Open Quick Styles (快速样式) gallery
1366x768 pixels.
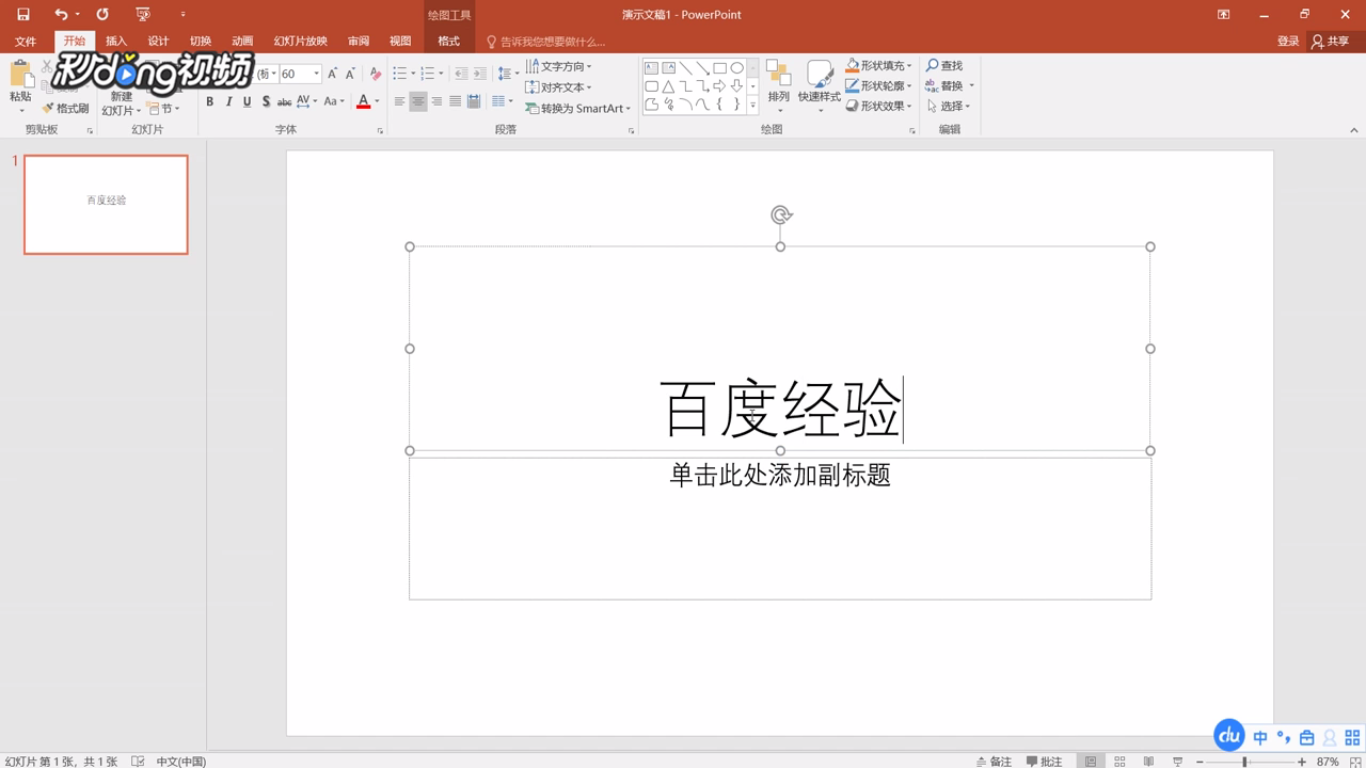(x=819, y=84)
